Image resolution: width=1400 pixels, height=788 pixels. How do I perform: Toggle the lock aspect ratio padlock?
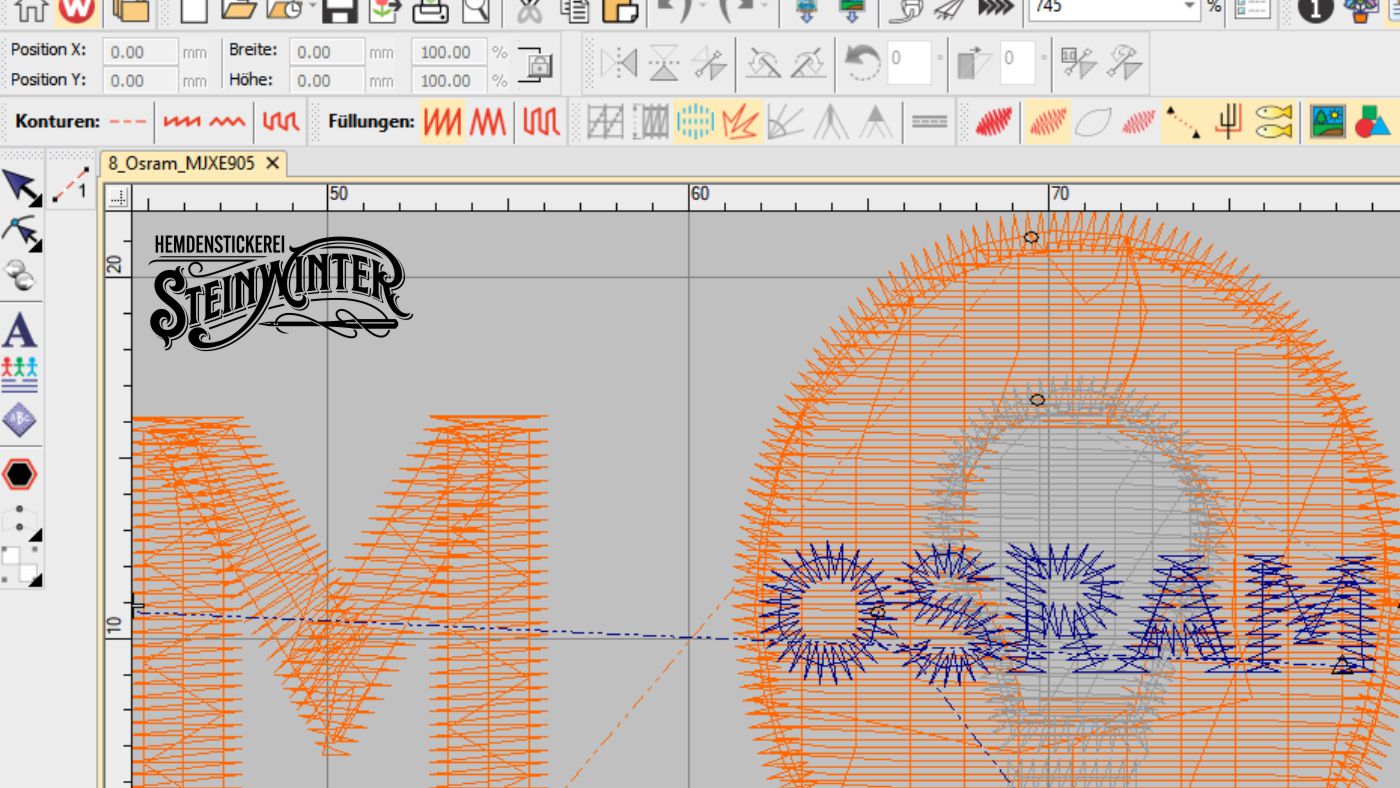tap(539, 66)
